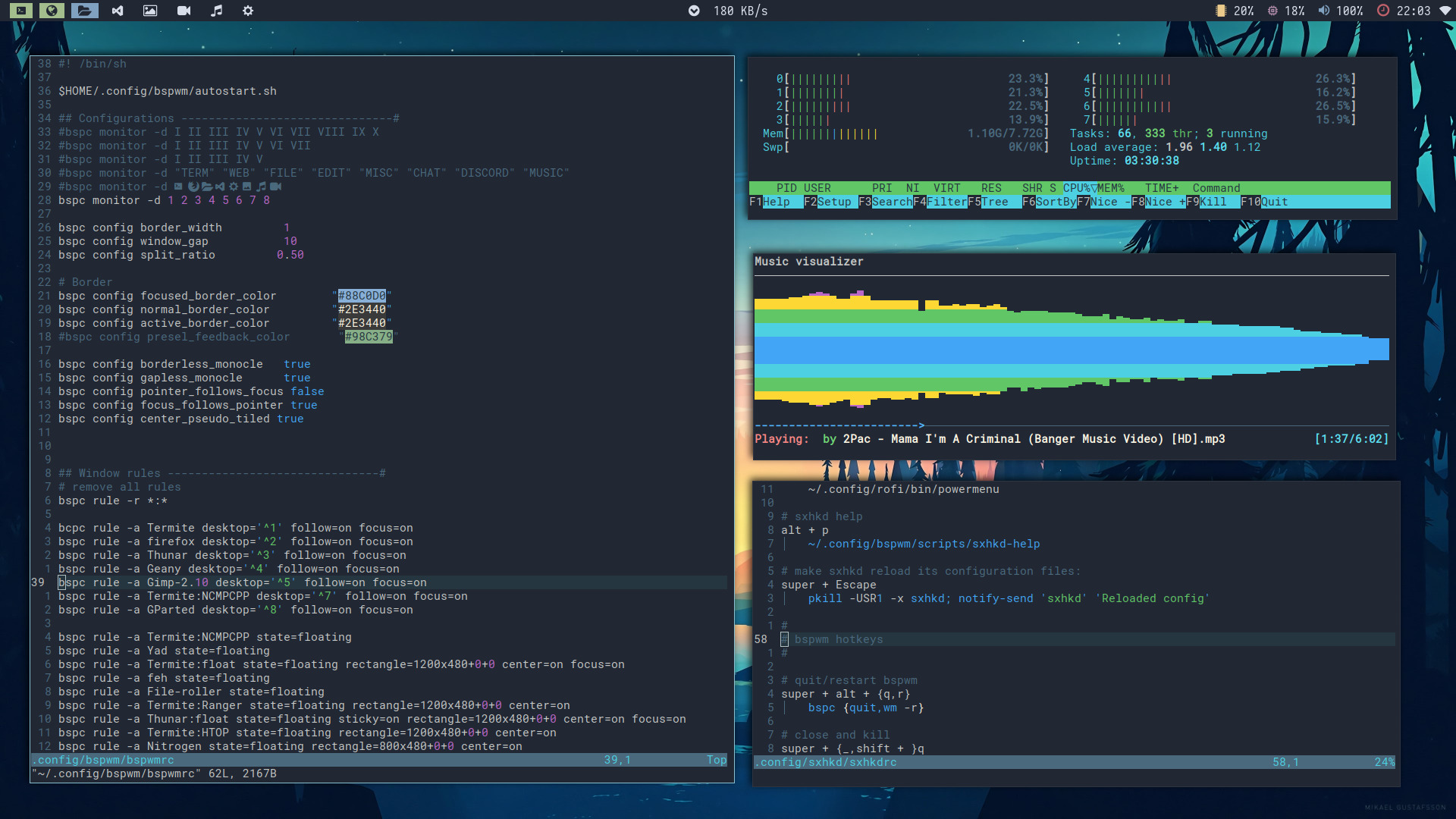Click the 22:03 time display
1456x819 pixels.
pyautogui.click(x=1414, y=11)
